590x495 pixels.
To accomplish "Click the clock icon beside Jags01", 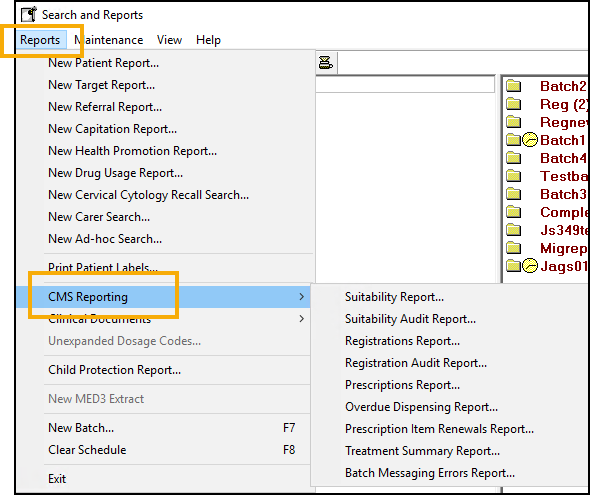I will pos(530,266).
